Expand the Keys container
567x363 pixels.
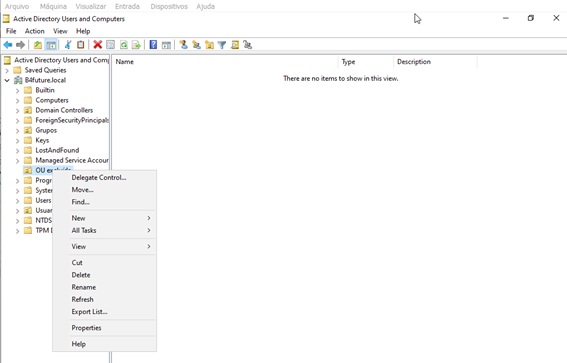click(x=17, y=141)
